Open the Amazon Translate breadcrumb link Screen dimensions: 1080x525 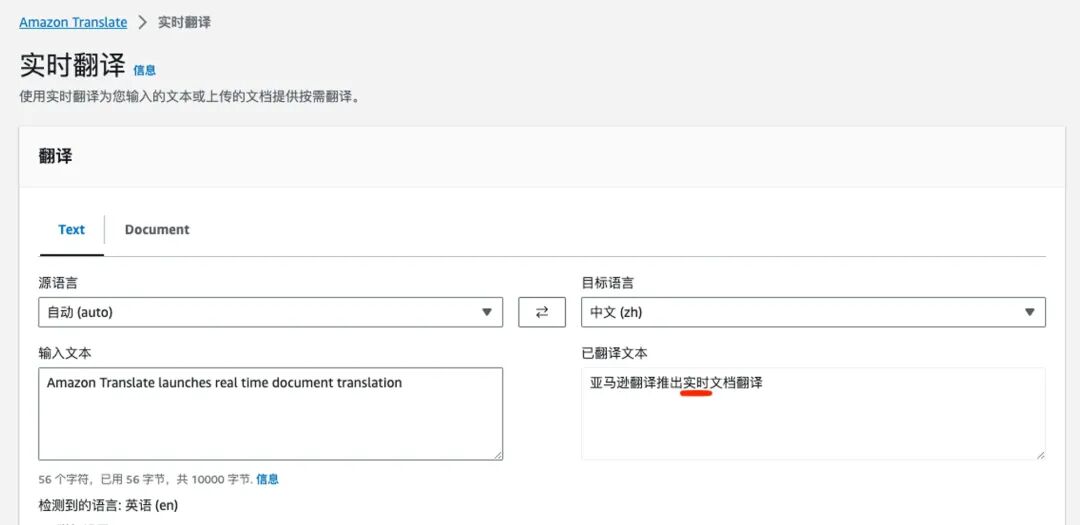pos(73,22)
